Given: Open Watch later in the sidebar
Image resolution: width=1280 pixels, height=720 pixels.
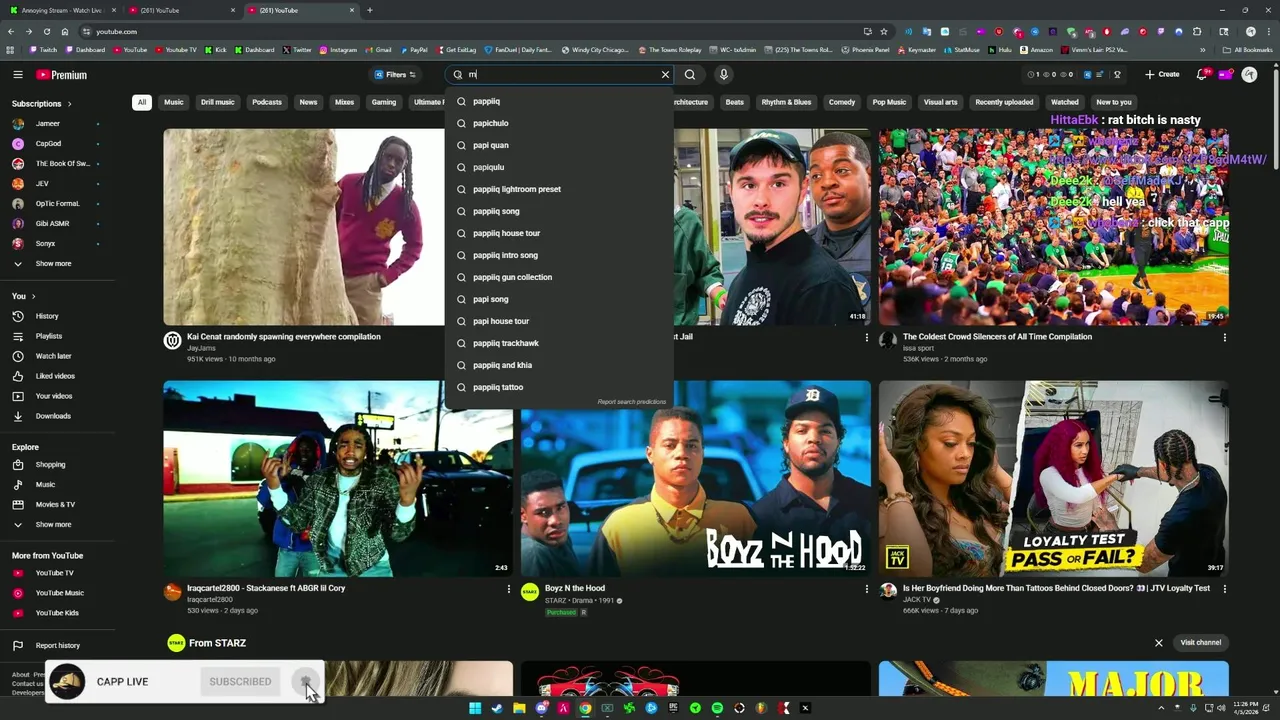Looking at the screenshot, I should (53, 356).
